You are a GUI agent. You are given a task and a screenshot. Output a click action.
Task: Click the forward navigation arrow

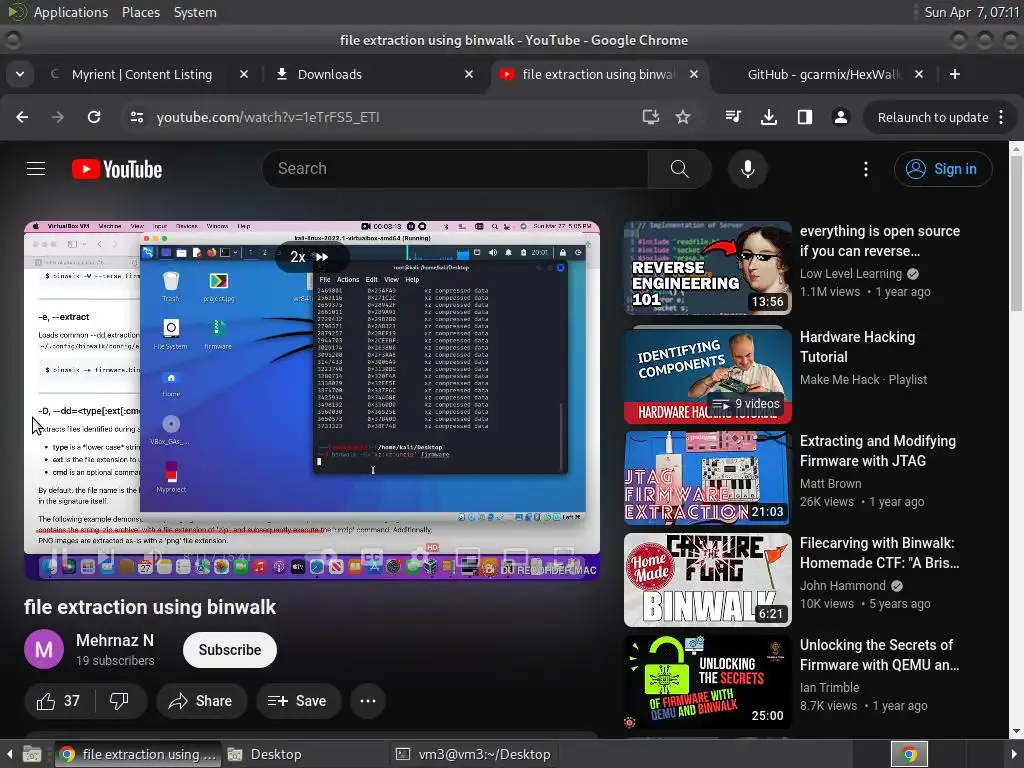pos(58,117)
